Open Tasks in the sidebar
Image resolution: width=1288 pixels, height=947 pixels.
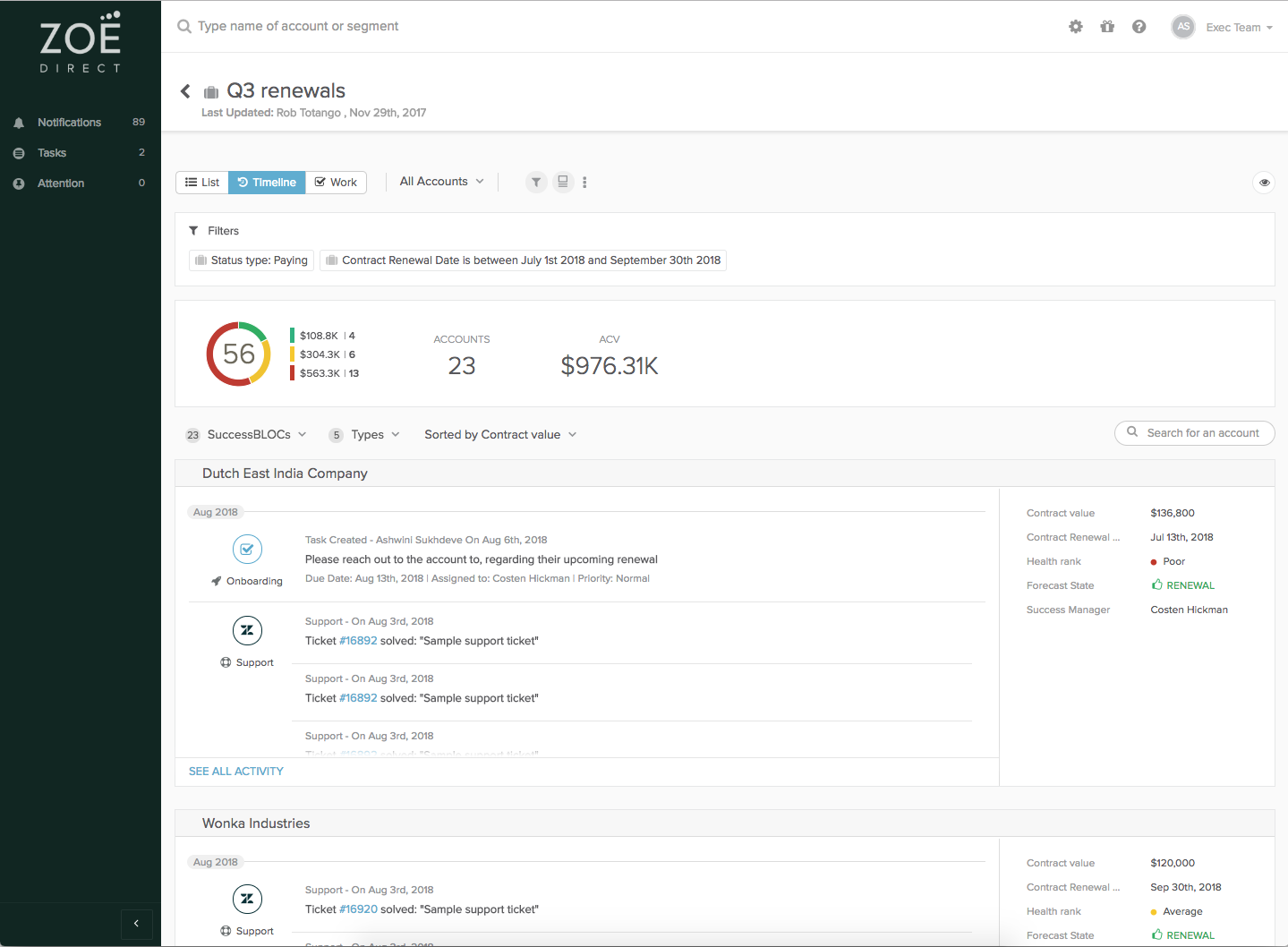point(80,153)
